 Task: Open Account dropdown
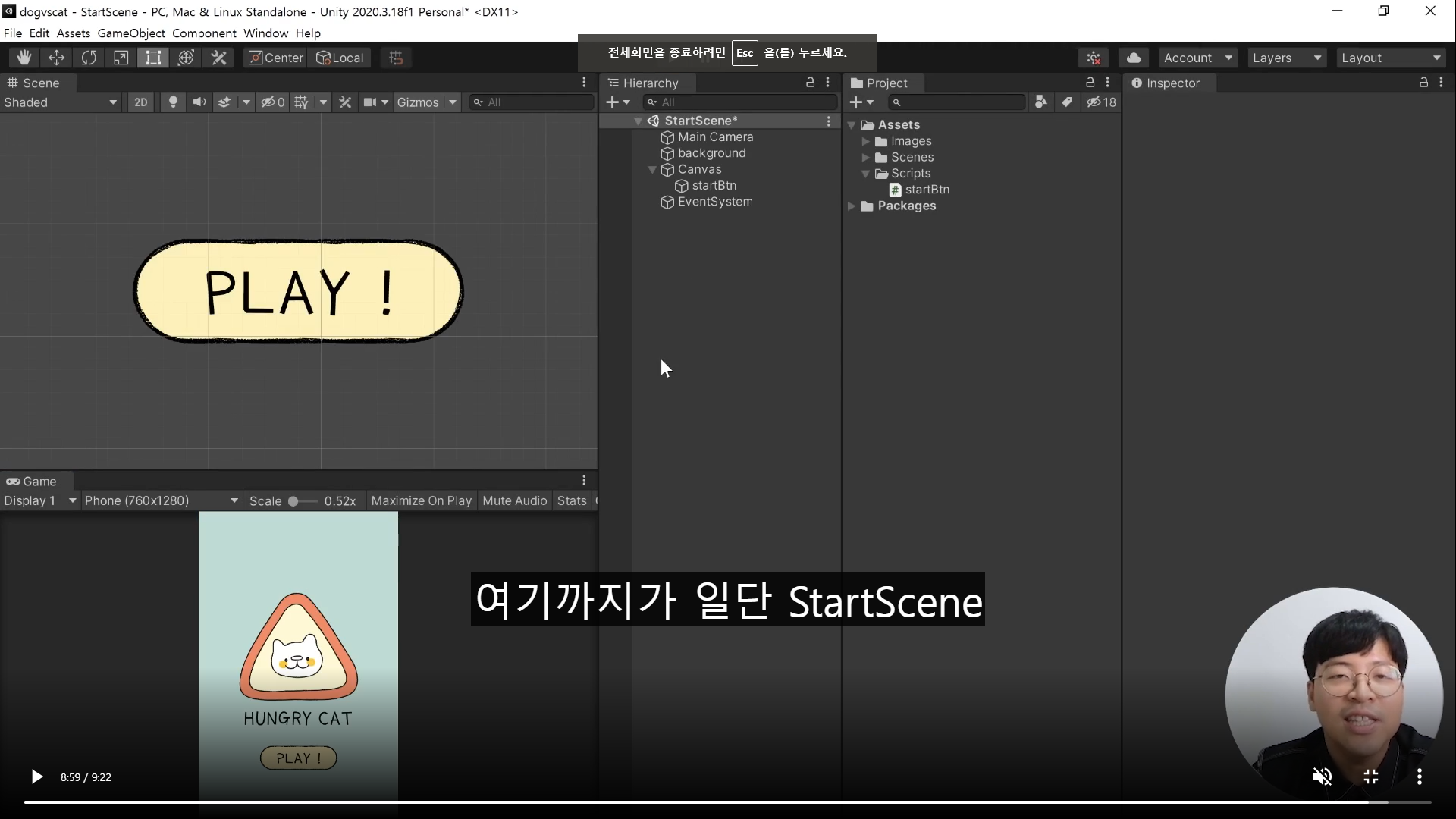(x=1198, y=58)
